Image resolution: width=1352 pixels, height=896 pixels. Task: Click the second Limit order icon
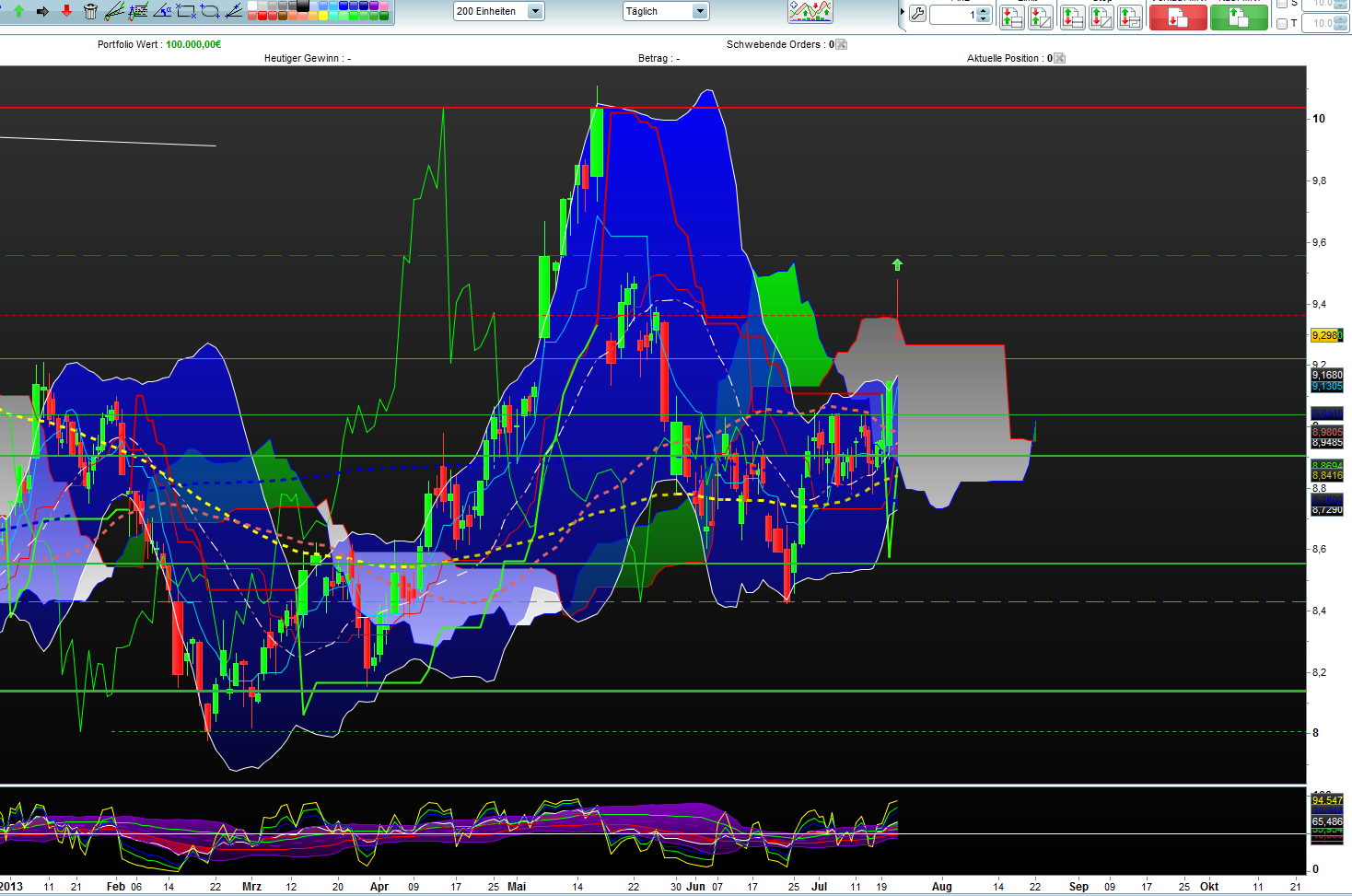1041,17
